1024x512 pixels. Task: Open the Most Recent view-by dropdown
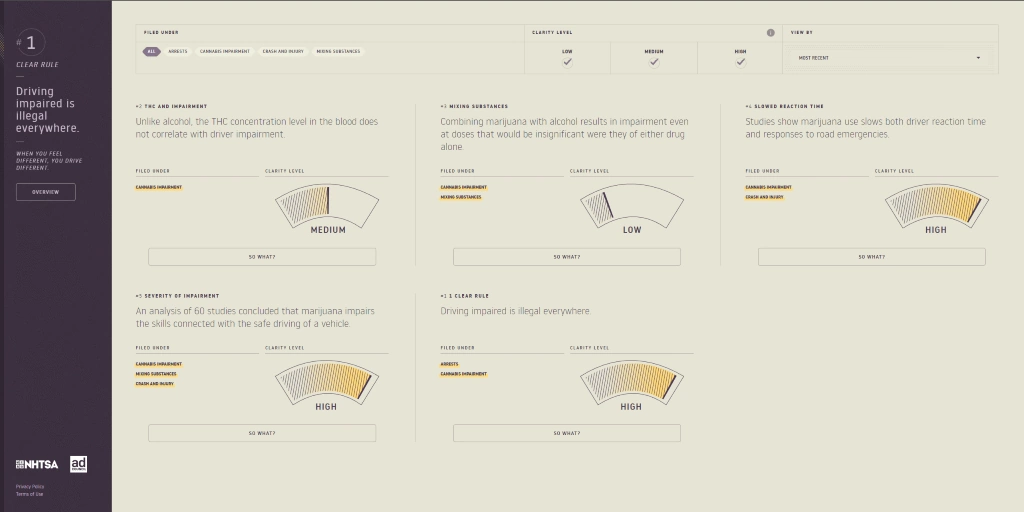(x=889, y=58)
